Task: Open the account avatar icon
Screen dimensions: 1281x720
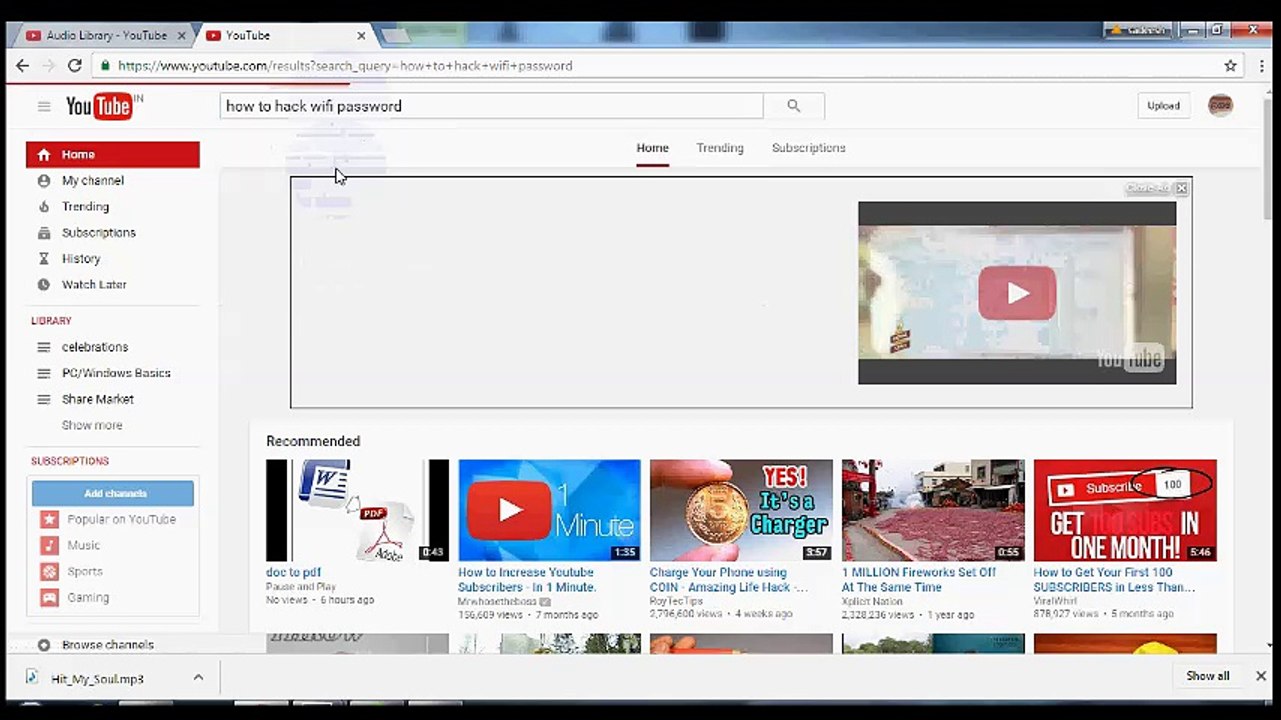Action: [1220, 106]
